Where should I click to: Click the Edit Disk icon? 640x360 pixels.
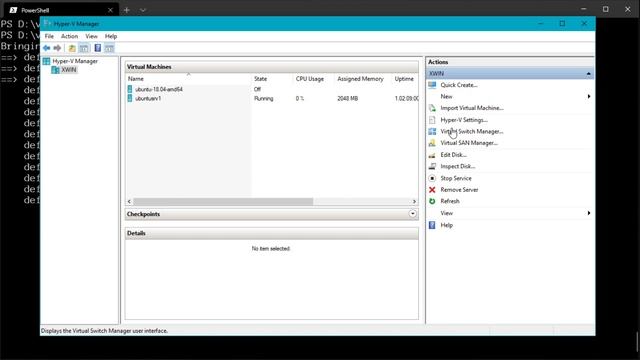click(x=432, y=155)
